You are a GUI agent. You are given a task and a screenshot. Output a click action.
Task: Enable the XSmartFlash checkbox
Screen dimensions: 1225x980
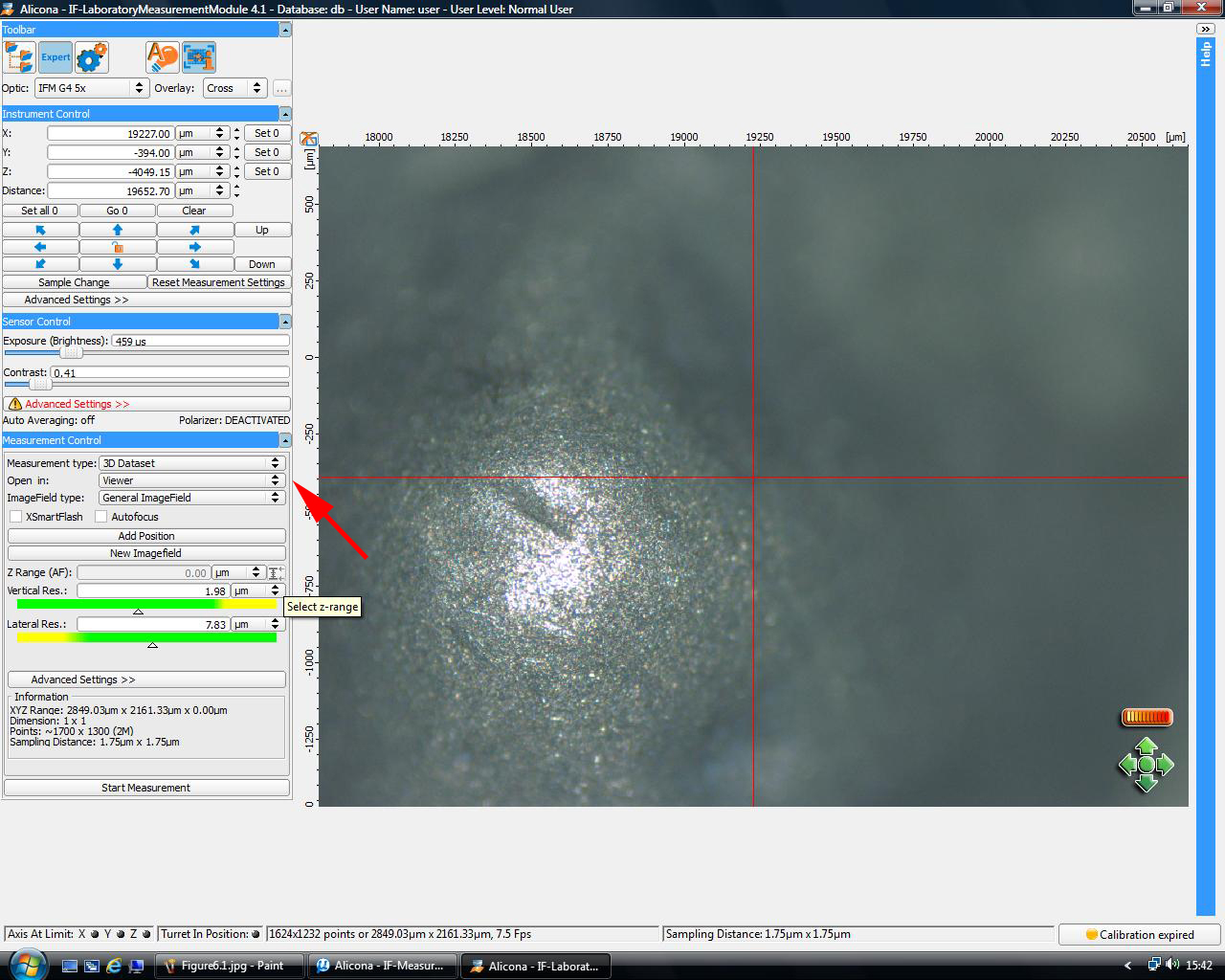click(x=15, y=517)
